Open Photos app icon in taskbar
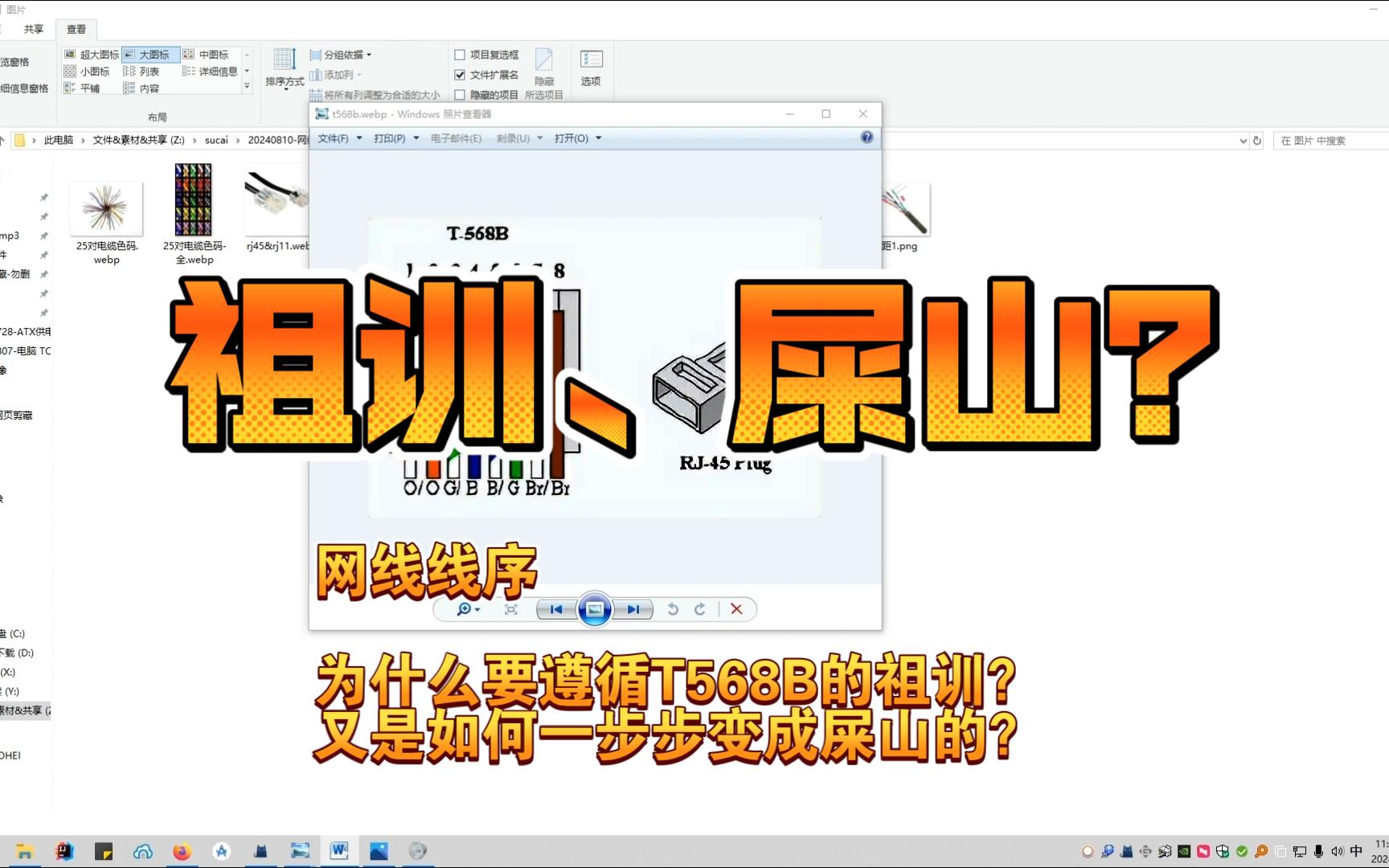 pos(379,851)
